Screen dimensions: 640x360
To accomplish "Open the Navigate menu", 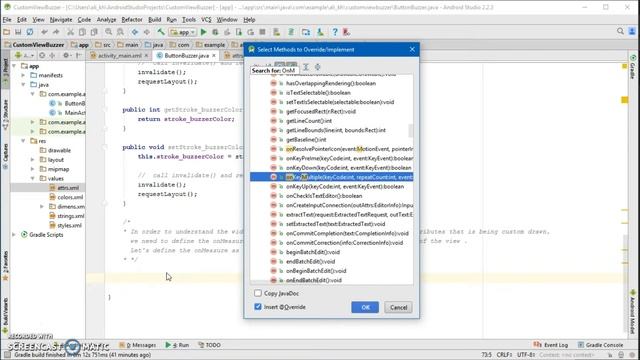I will (x=61, y=20).
